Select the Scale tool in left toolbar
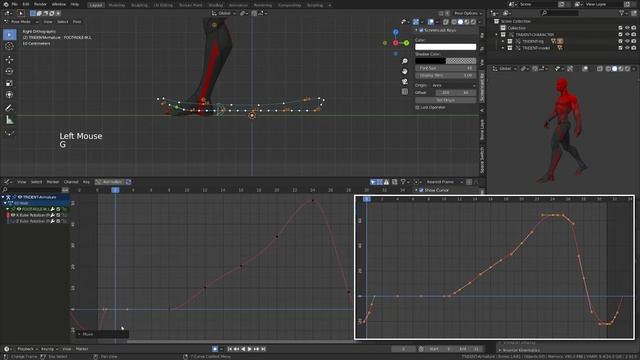640x360 pixels. click(9, 83)
